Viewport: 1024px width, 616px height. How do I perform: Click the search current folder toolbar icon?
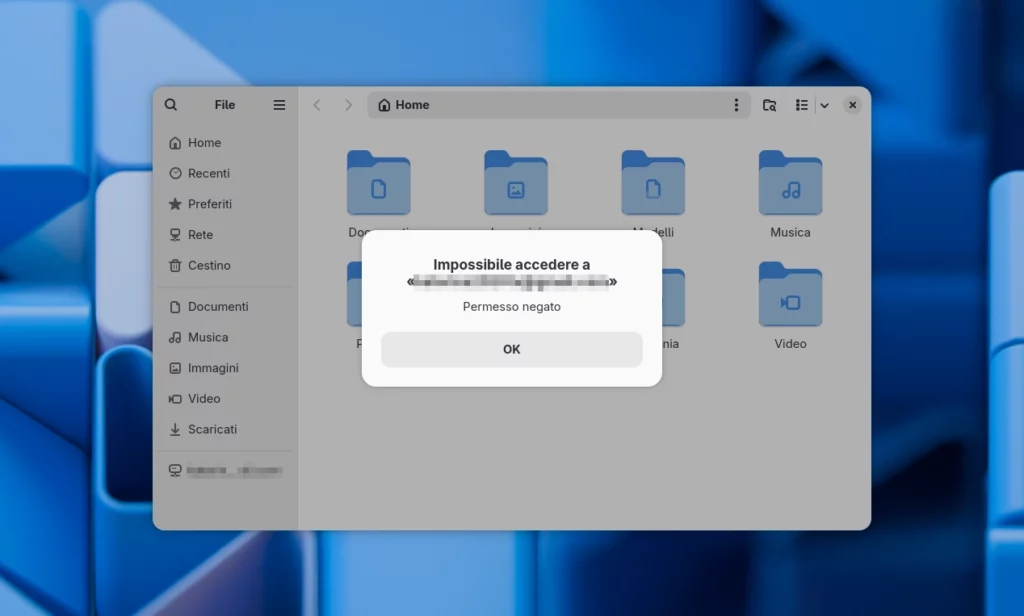point(769,104)
